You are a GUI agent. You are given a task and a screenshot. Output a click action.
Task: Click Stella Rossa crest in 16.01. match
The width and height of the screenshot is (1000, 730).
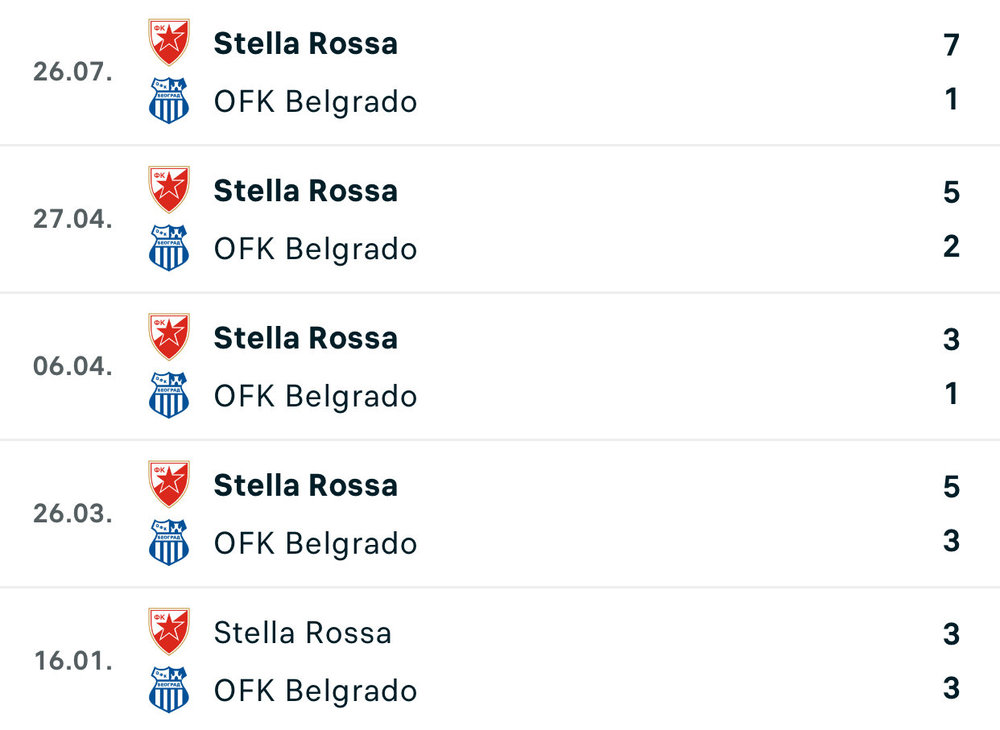(168, 632)
